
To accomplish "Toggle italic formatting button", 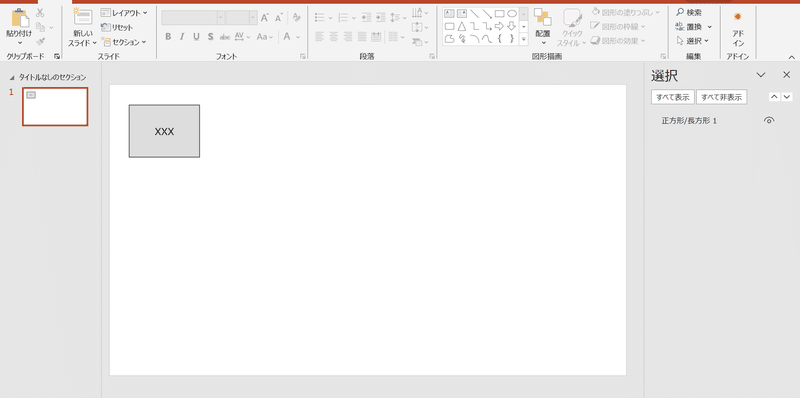I will pos(182,37).
